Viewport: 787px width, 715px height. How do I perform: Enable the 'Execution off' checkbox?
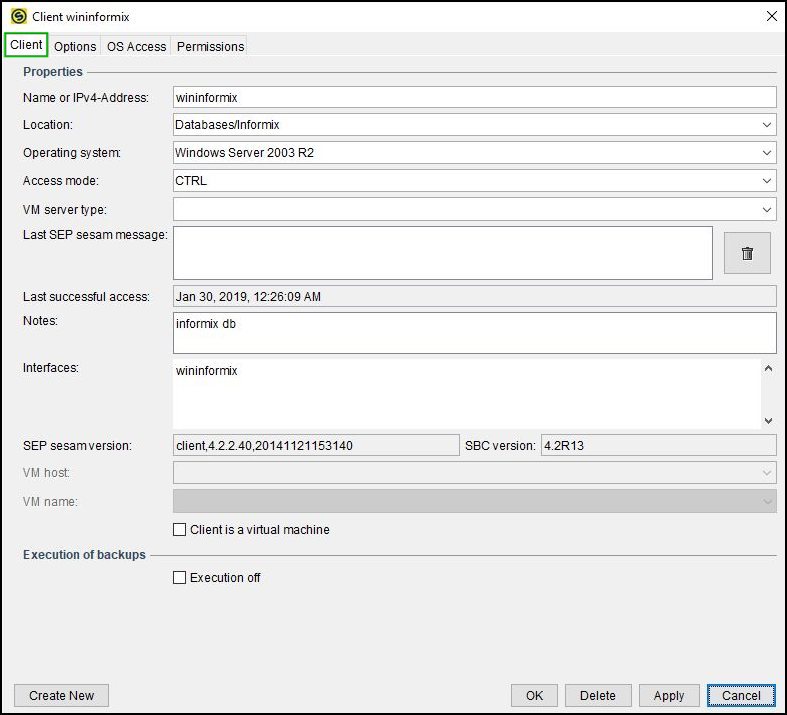(179, 578)
